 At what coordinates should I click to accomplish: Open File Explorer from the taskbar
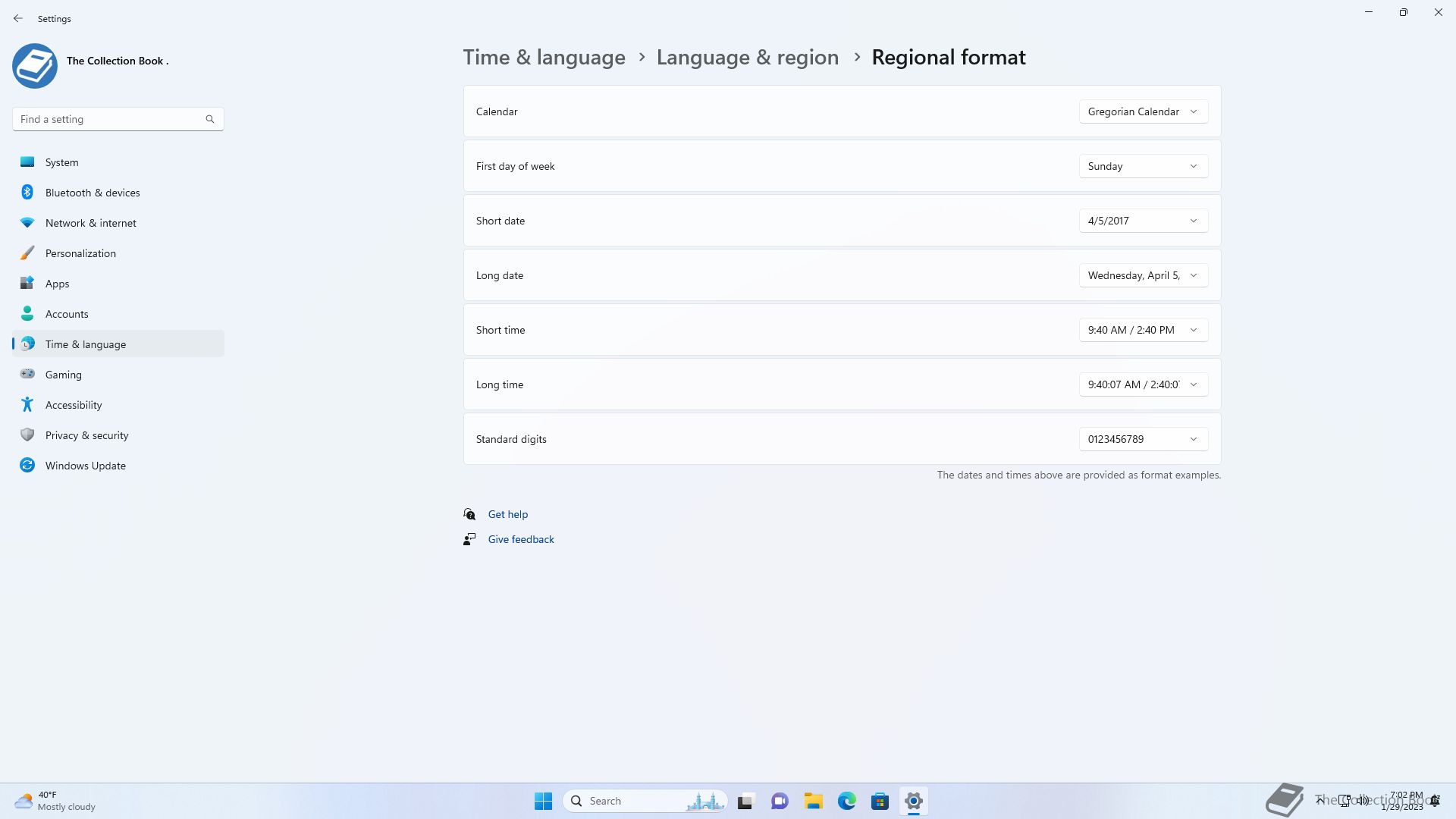point(813,801)
